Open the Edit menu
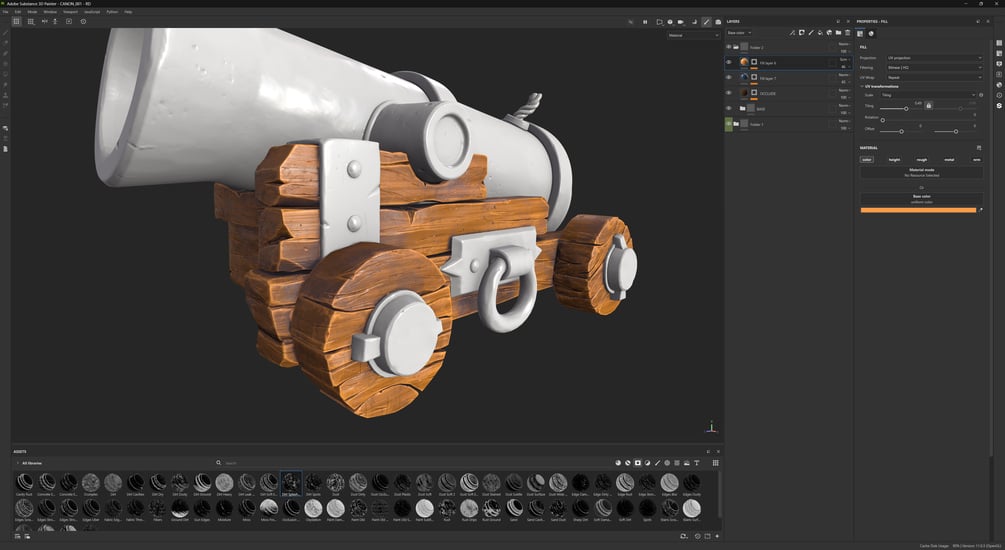The image size is (1005, 550). coord(18,12)
